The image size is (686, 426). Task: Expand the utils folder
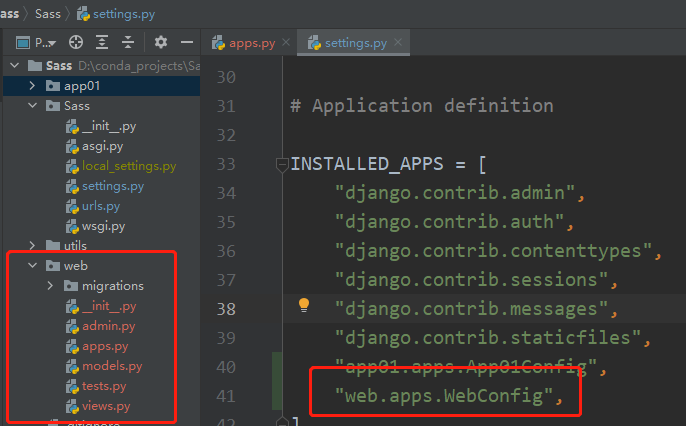pyautogui.click(x=32, y=246)
